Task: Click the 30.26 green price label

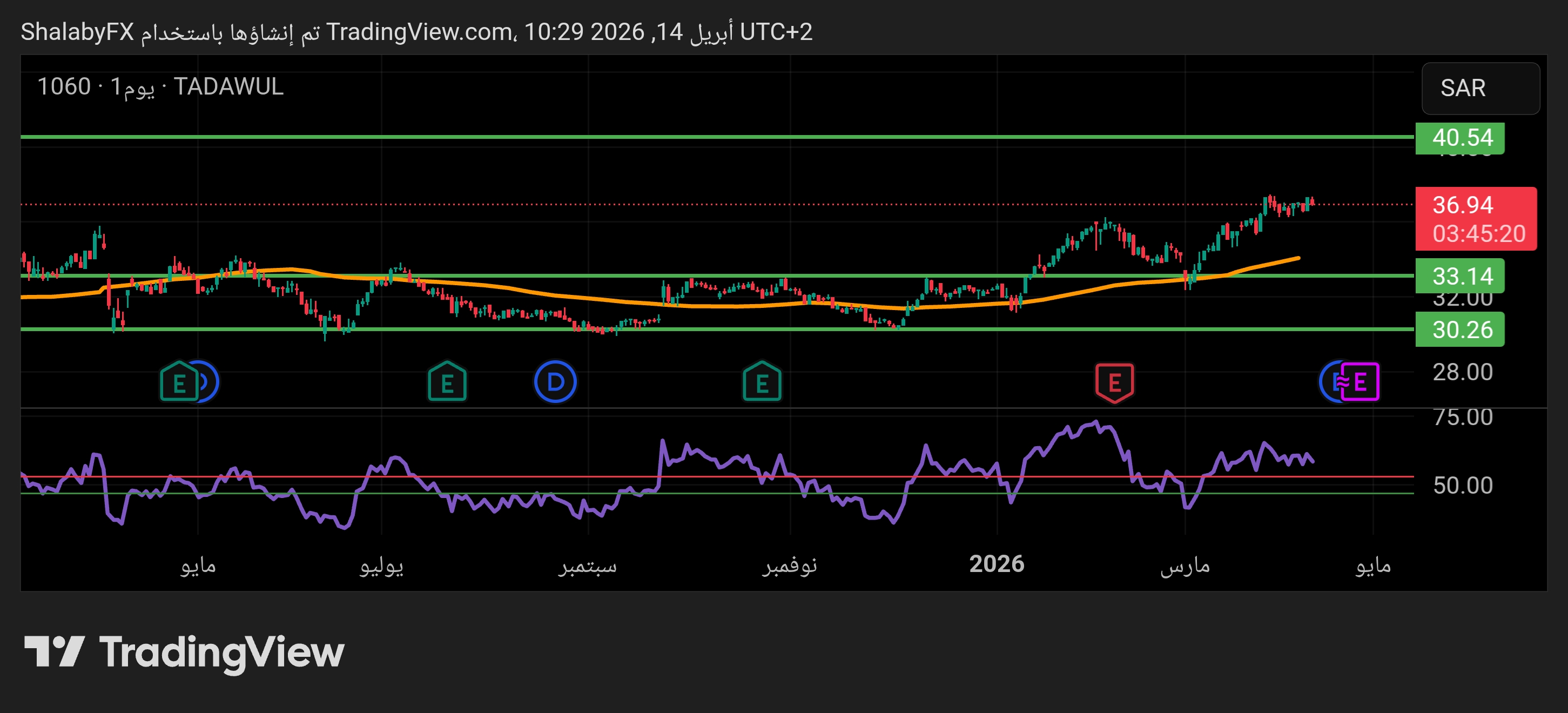Action: tap(1459, 329)
